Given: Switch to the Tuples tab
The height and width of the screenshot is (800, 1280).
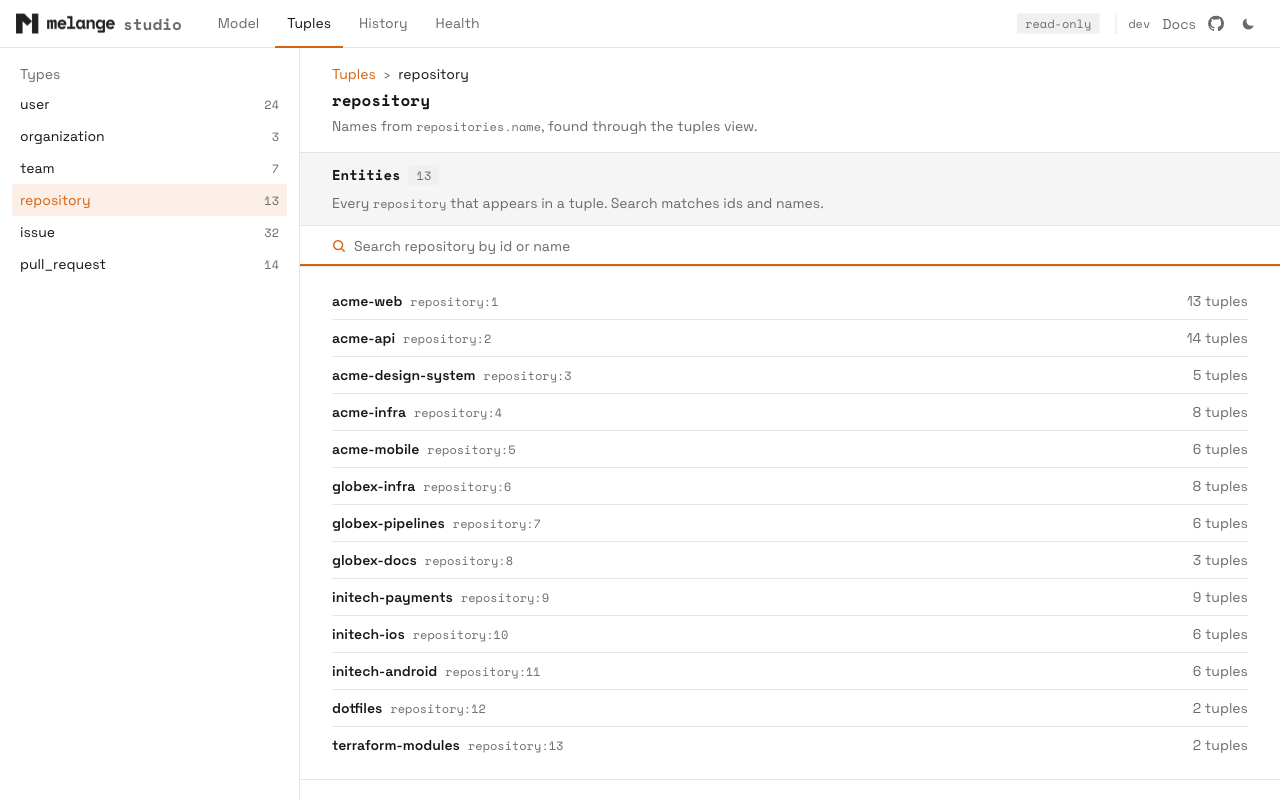Looking at the screenshot, I should pyautogui.click(x=309, y=24).
